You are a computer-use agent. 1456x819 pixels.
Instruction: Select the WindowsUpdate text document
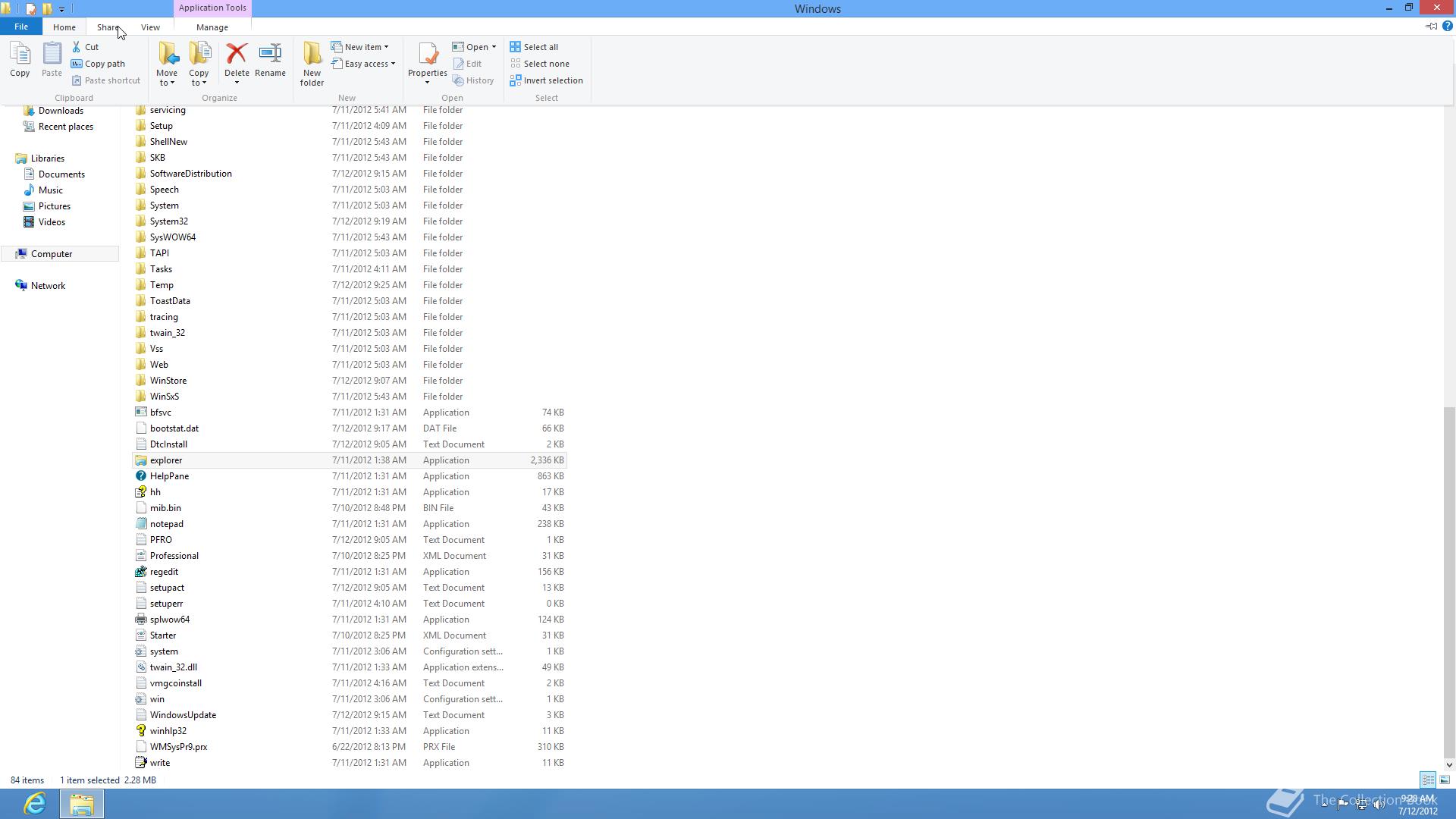pyautogui.click(x=350, y=715)
